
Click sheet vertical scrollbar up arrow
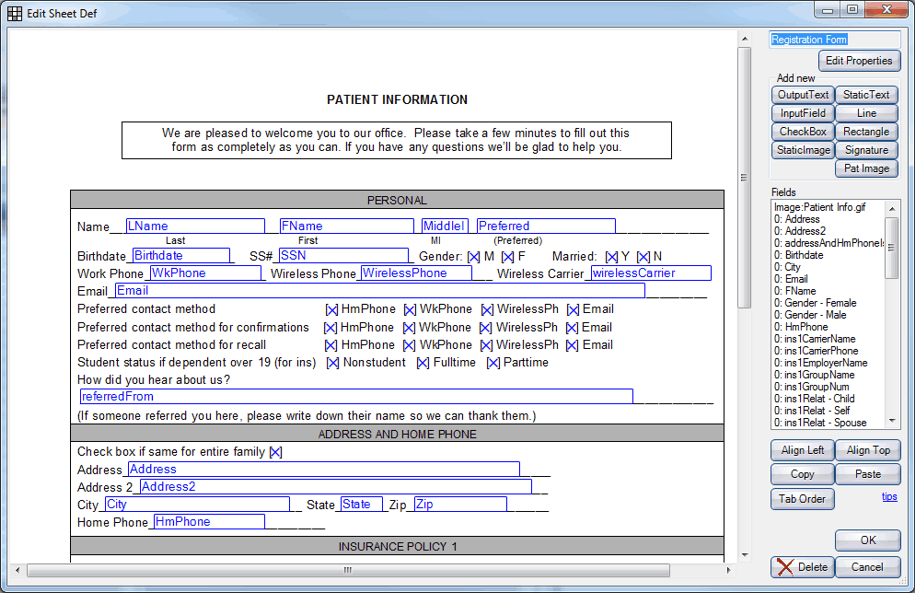pos(744,39)
